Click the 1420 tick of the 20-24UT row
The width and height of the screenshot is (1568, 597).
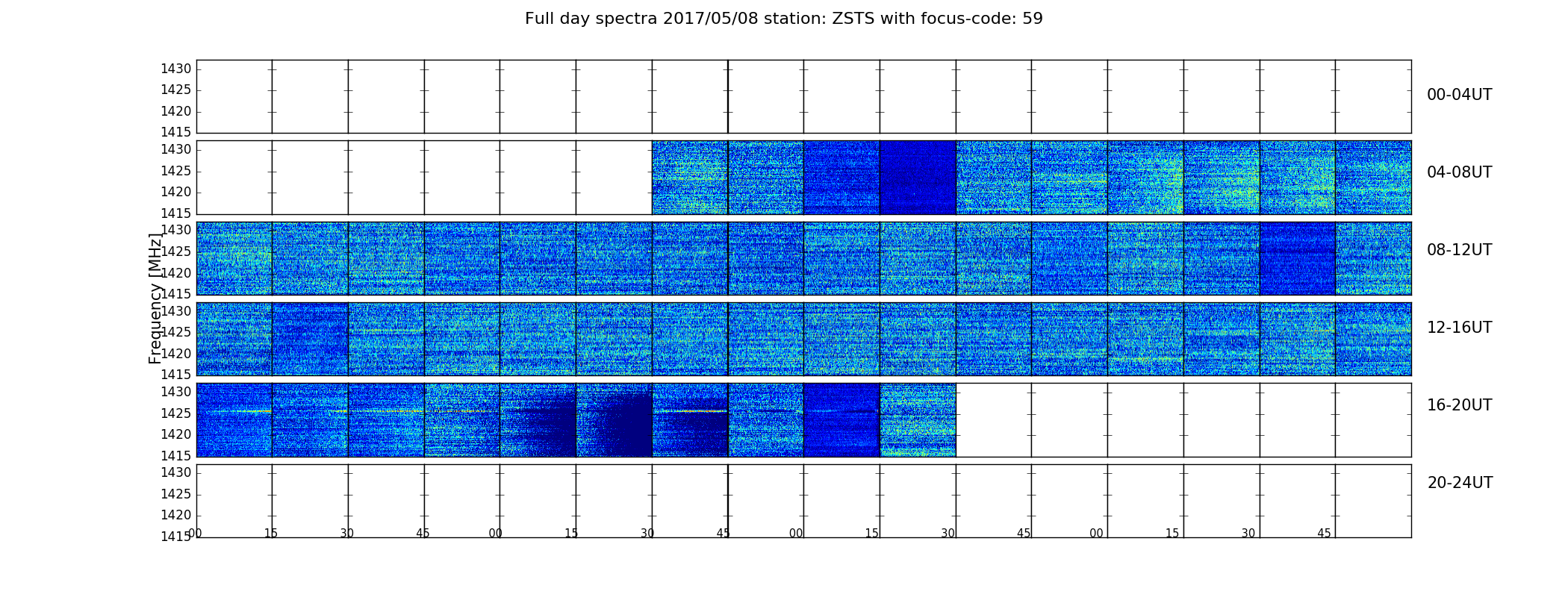point(176,516)
